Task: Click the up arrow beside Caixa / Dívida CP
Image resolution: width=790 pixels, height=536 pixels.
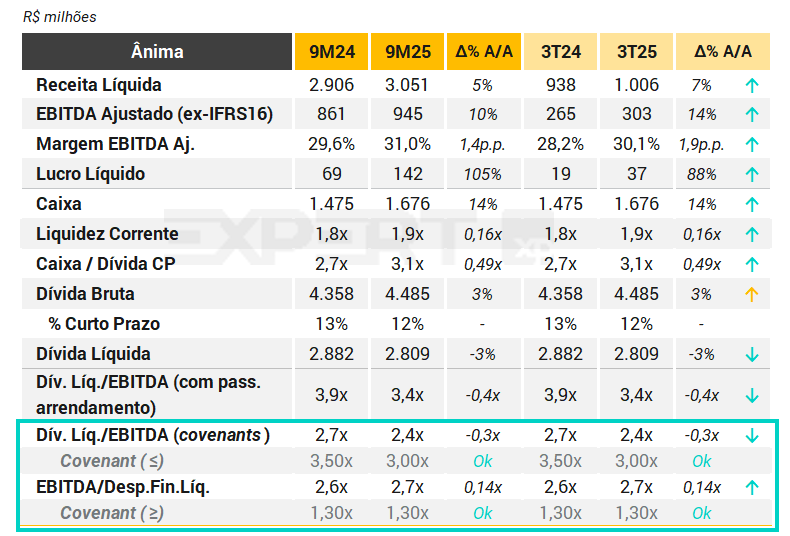Action: point(752,264)
